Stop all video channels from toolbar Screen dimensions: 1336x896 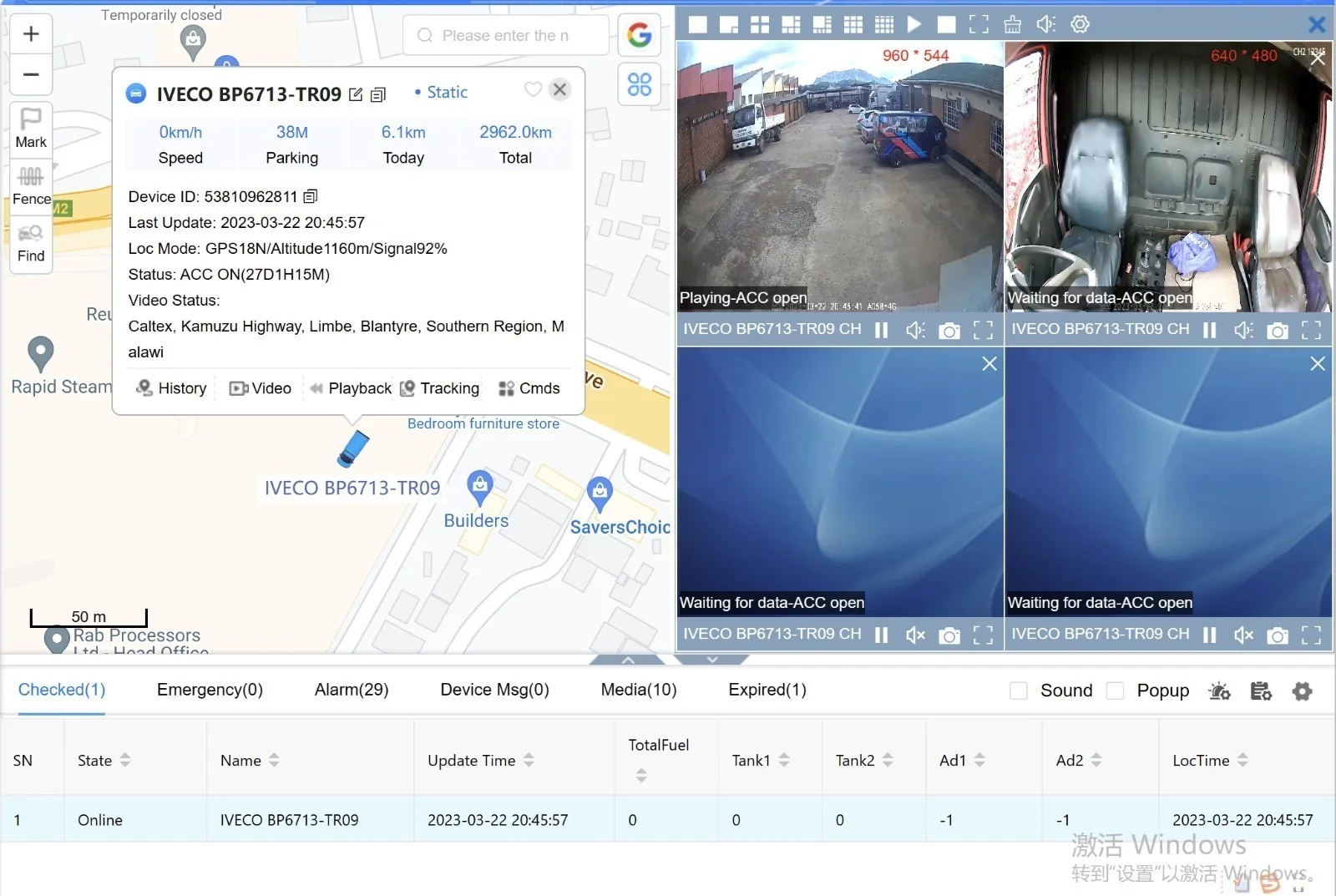click(946, 25)
